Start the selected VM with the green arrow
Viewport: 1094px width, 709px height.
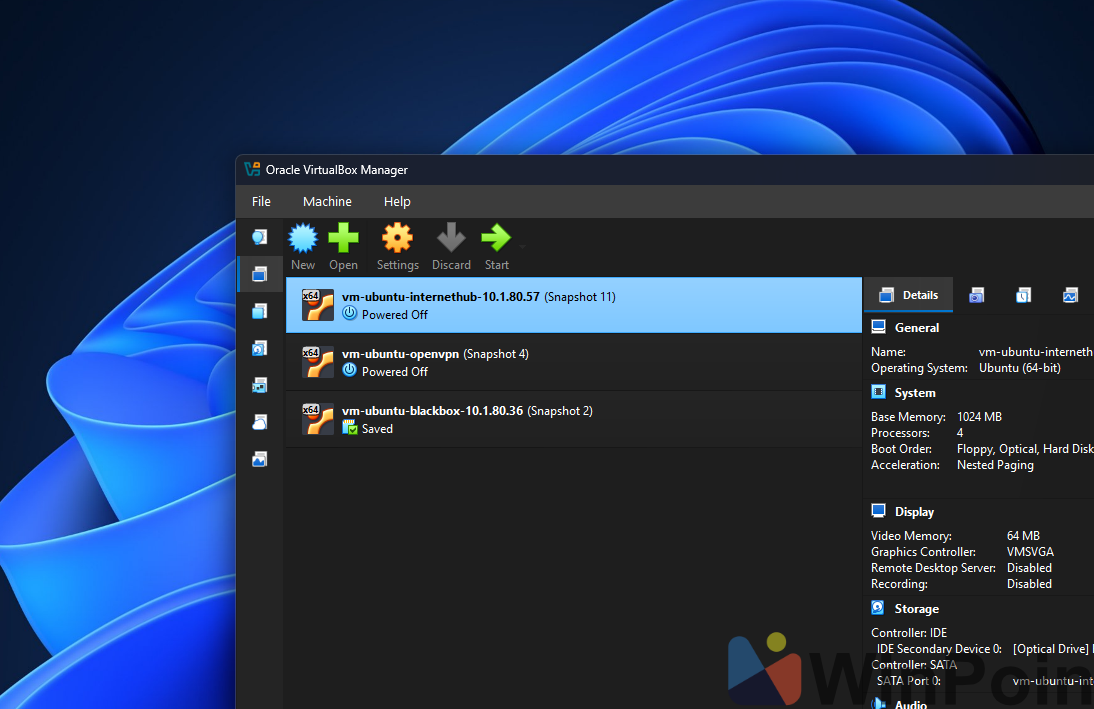pos(496,239)
